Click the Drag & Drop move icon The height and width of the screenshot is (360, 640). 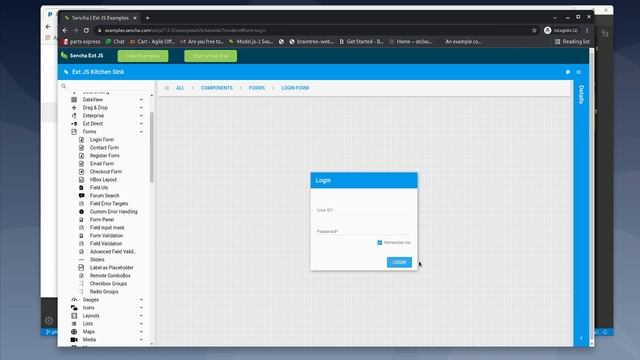(74, 108)
